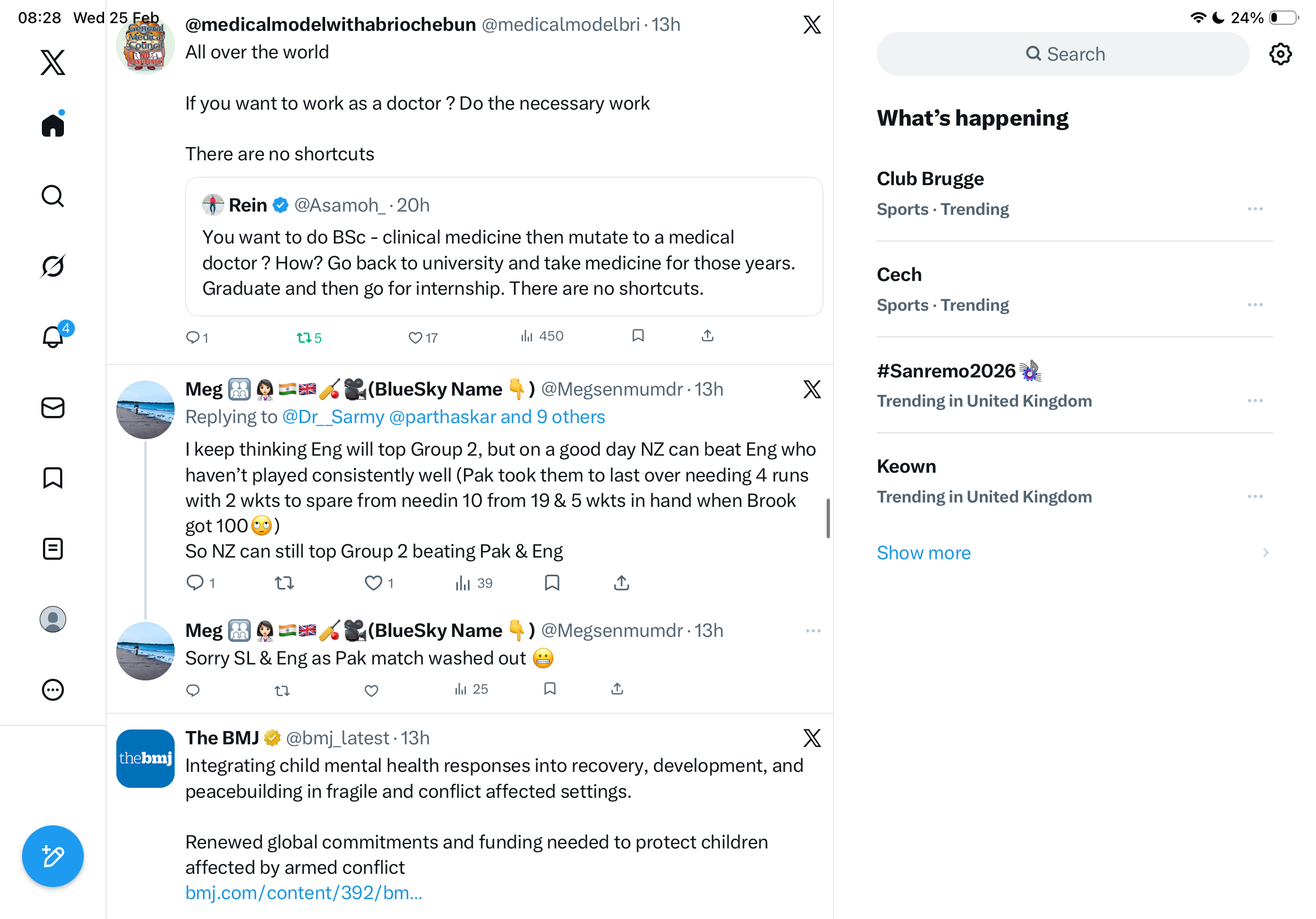
Task: Bookmark Meg's Group 2 cricket reply
Action: 552,583
